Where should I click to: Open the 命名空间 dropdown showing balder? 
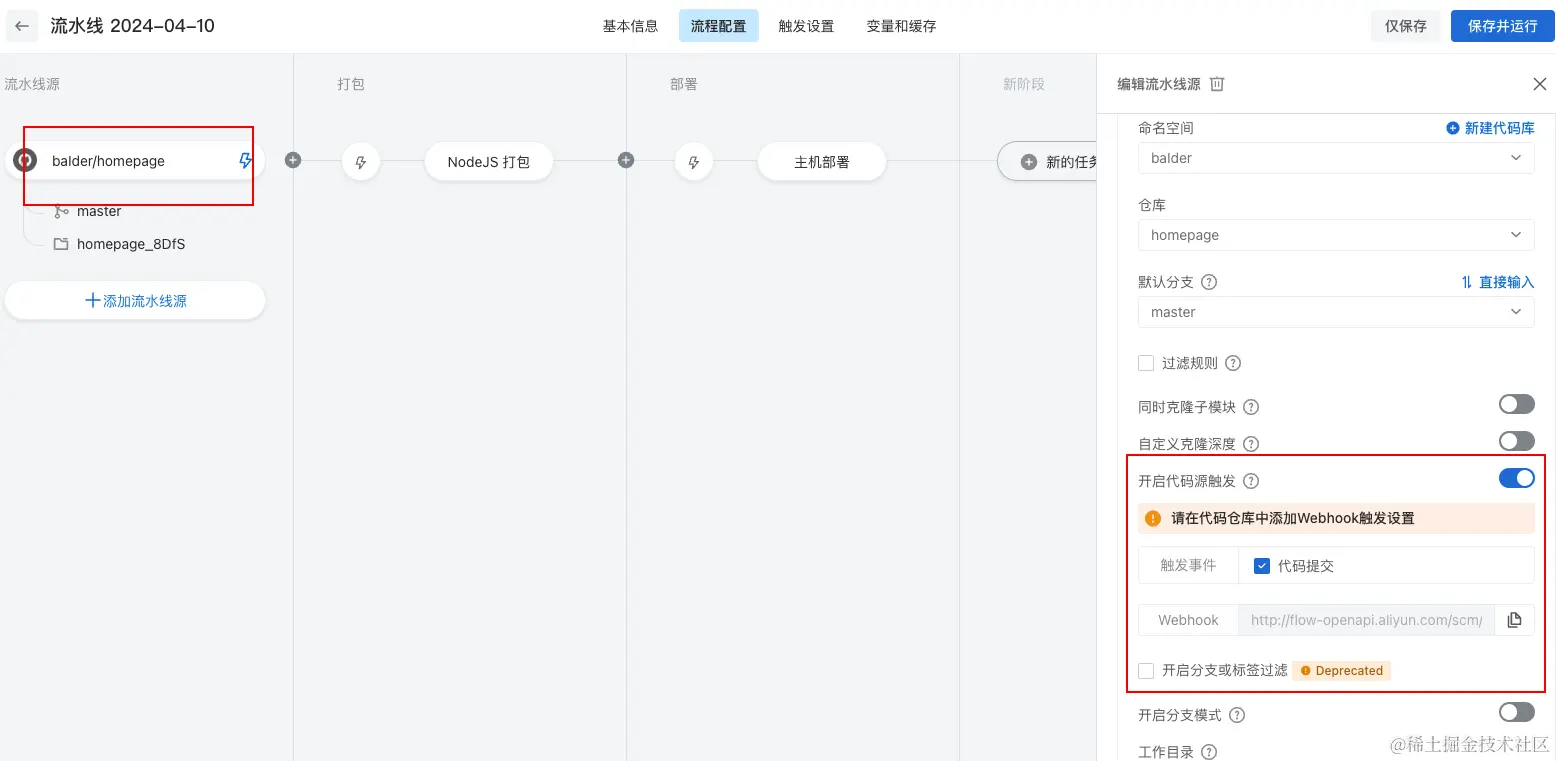point(1336,158)
